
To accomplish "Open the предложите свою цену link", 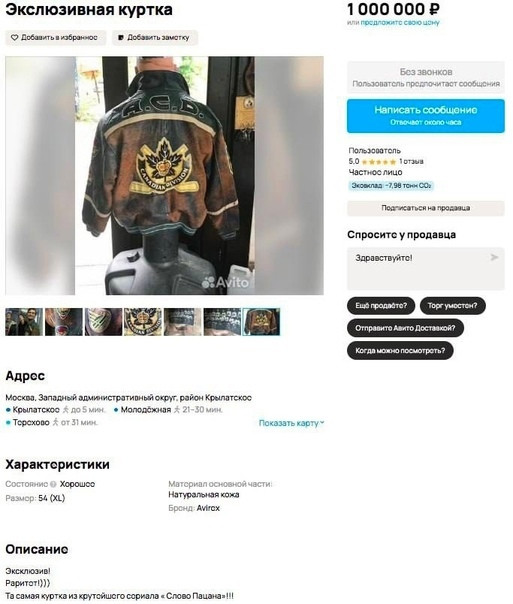I will click(400, 22).
